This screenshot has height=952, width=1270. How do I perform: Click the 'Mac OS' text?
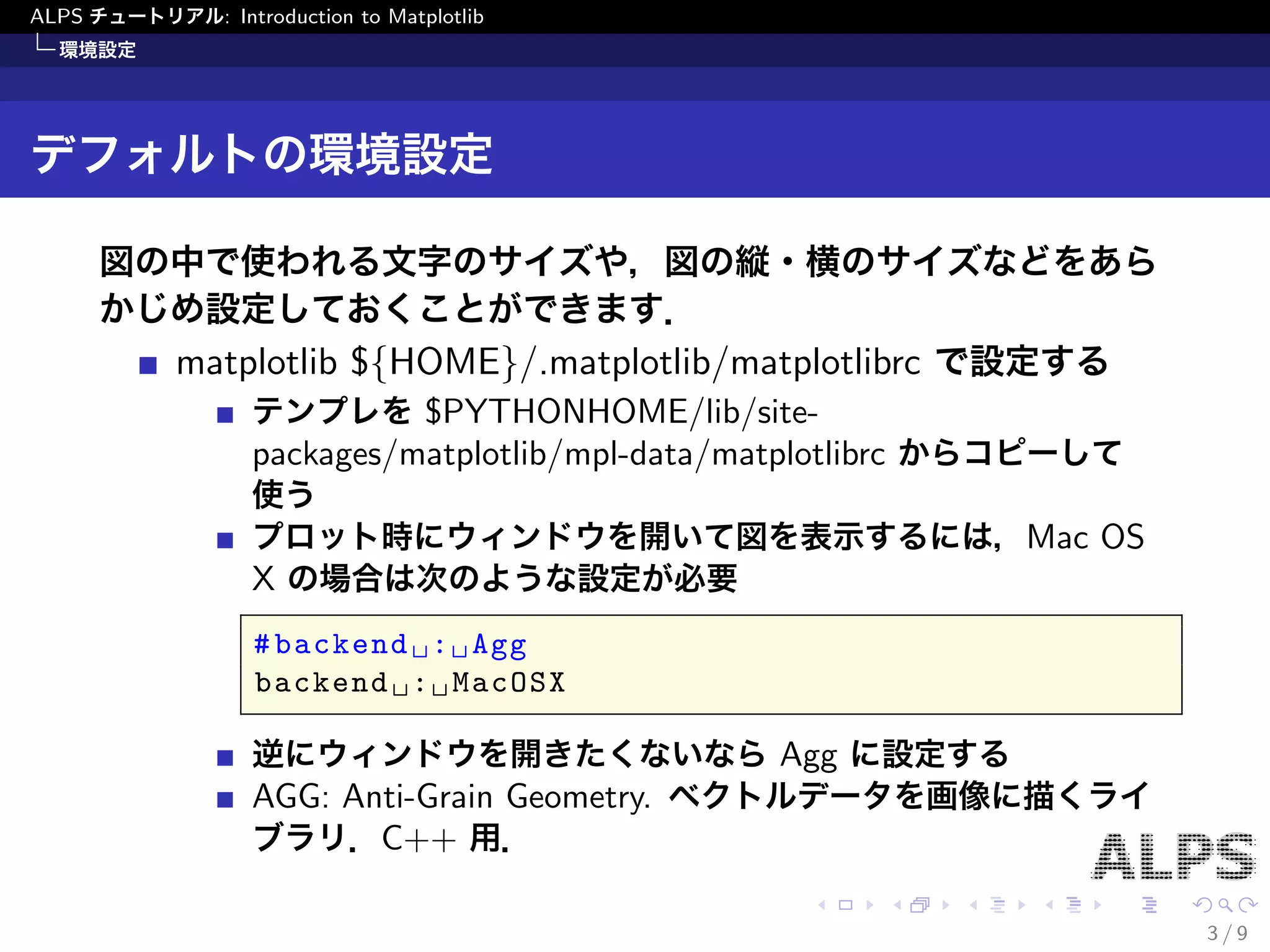1085,537
